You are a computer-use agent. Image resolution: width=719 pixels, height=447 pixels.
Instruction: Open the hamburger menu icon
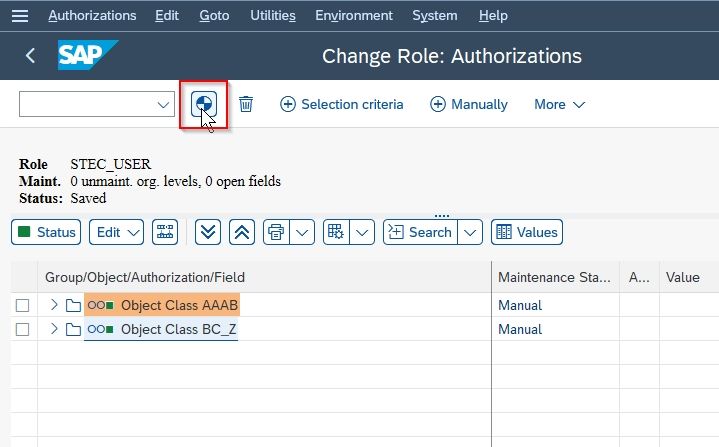click(x=20, y=16)
